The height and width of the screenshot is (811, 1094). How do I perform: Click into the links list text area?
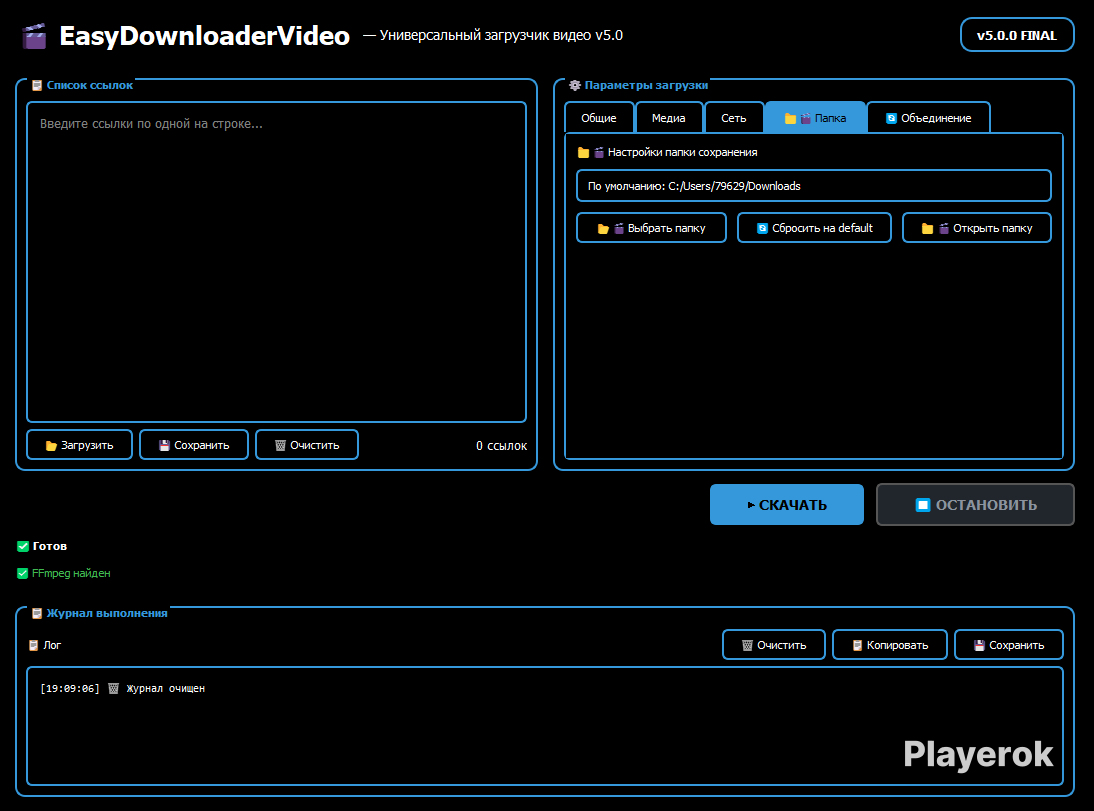276,262
